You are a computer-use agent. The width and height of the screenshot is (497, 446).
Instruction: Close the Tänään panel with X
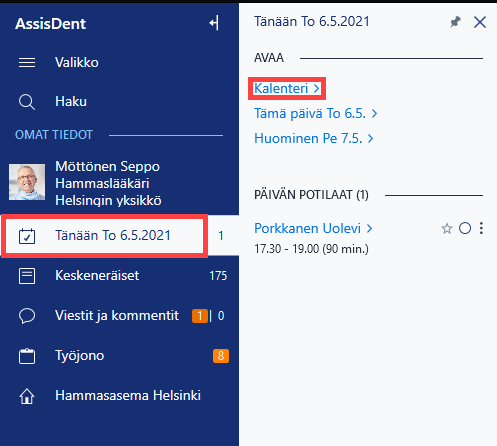(x=480, y=22)
